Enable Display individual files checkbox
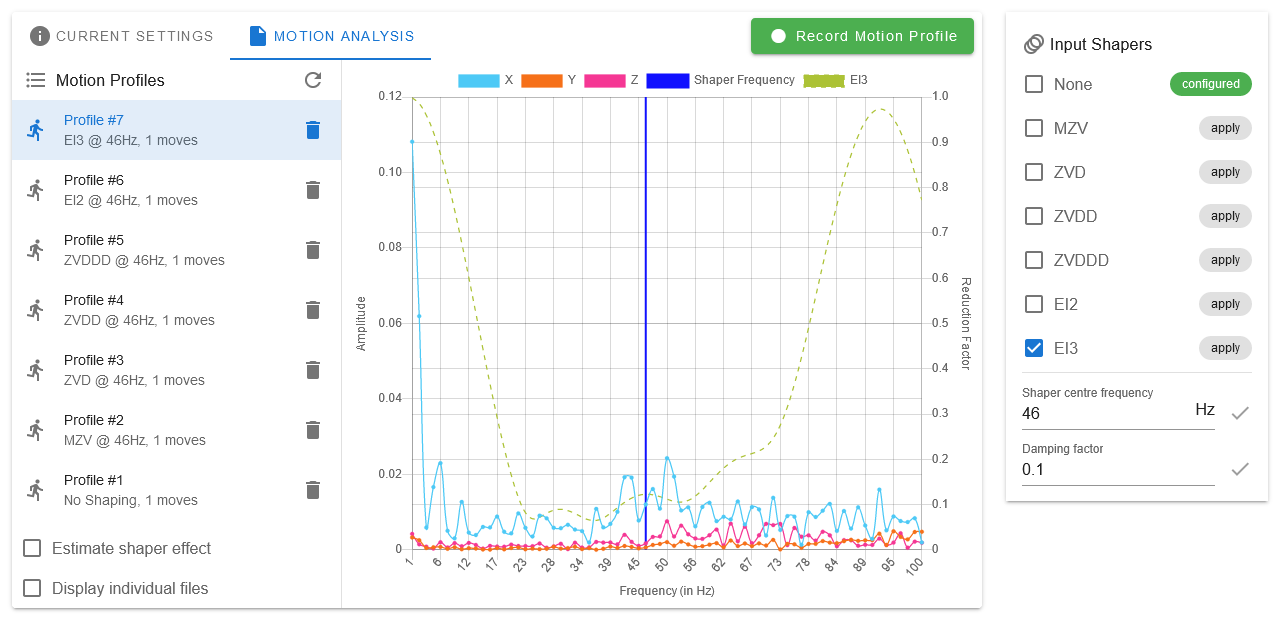 32,588
